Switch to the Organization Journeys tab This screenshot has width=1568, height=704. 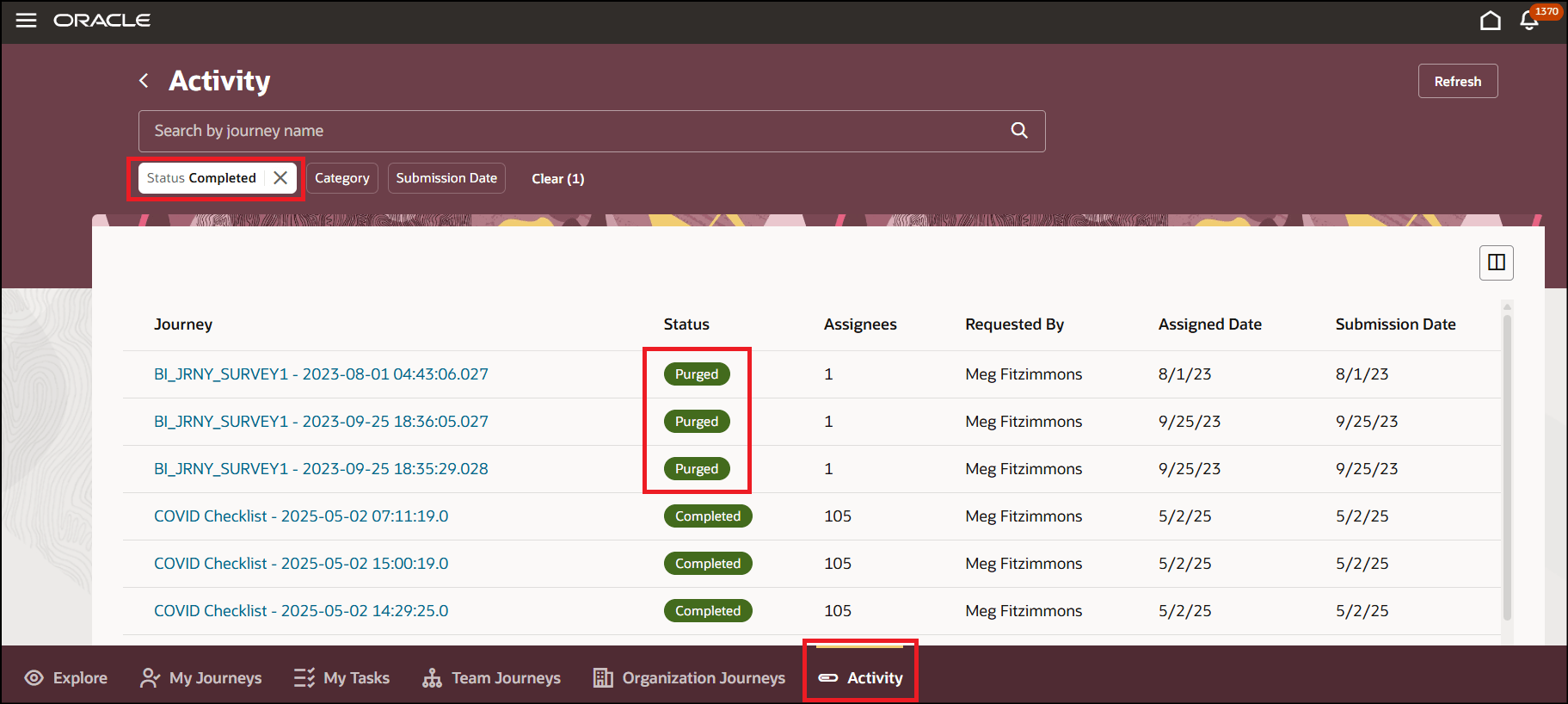pos(689,678)
